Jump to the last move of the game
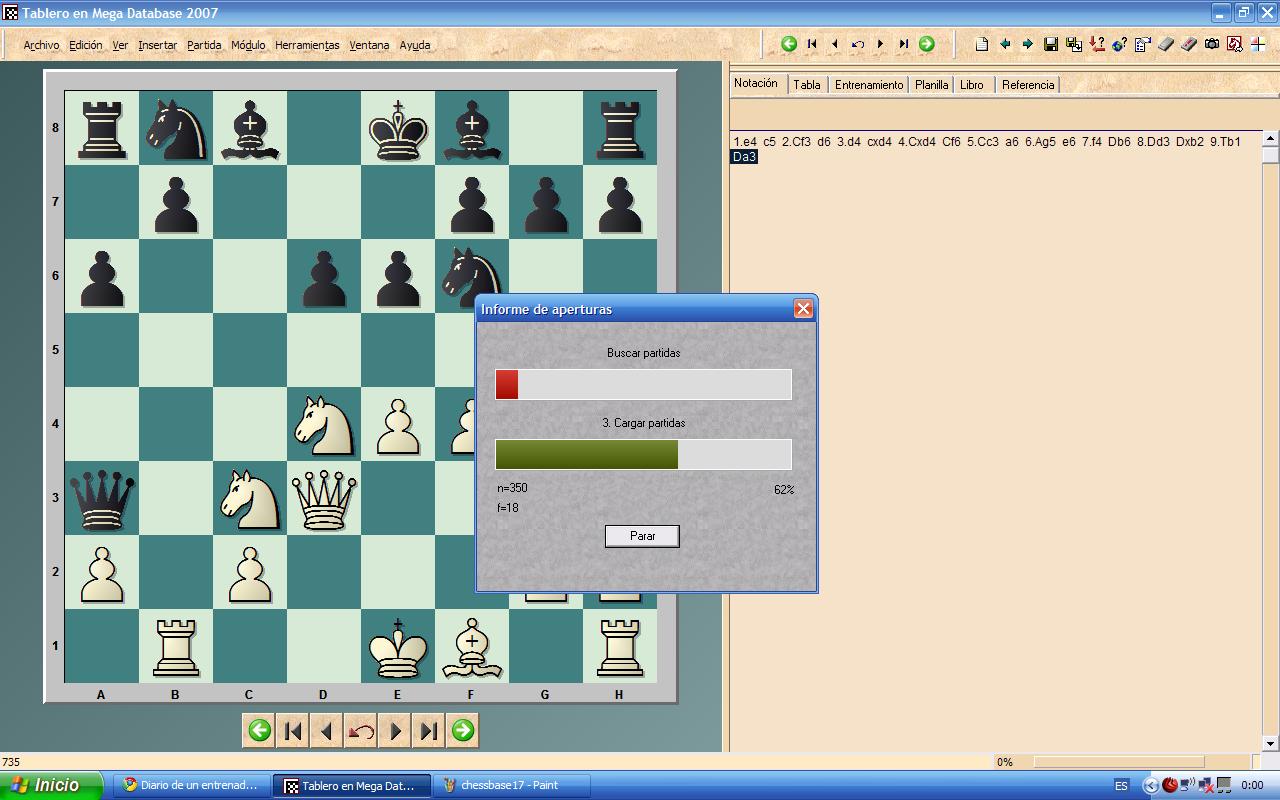This screenshot has height=800, width=1280. click(428, 730)
